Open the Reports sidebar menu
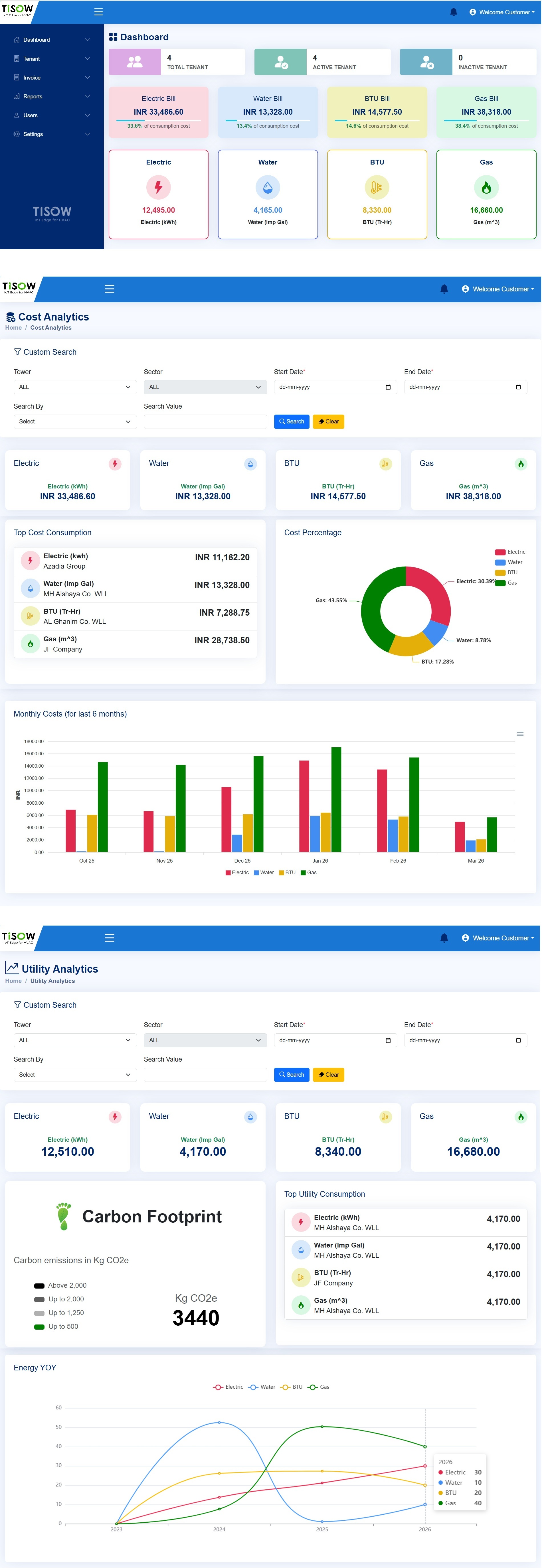The width and height of the screenshot is (542, 1568). pyautogui.click(x=52, y=96)
